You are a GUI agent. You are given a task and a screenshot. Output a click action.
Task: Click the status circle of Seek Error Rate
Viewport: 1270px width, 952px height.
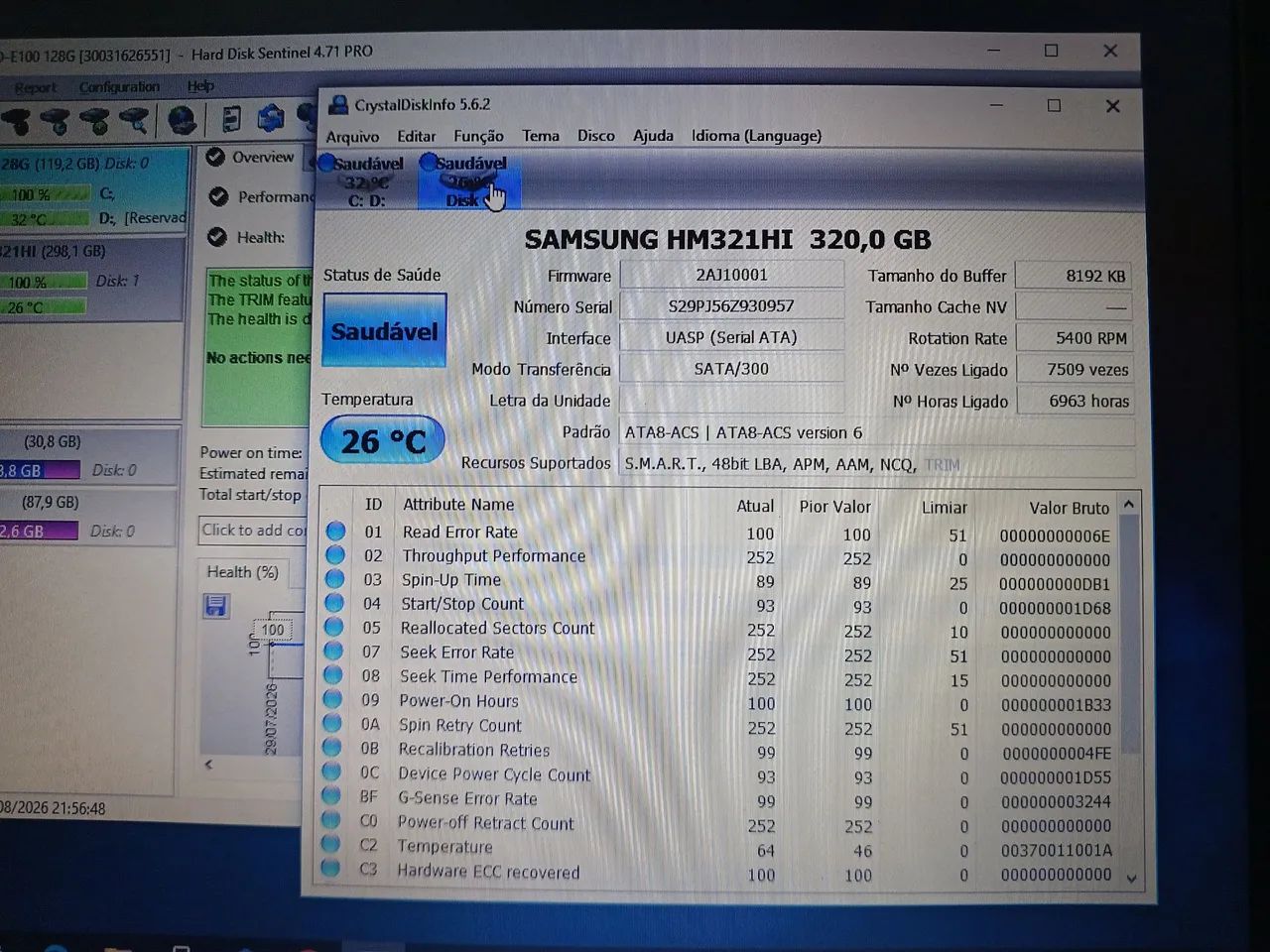point(333,652)
